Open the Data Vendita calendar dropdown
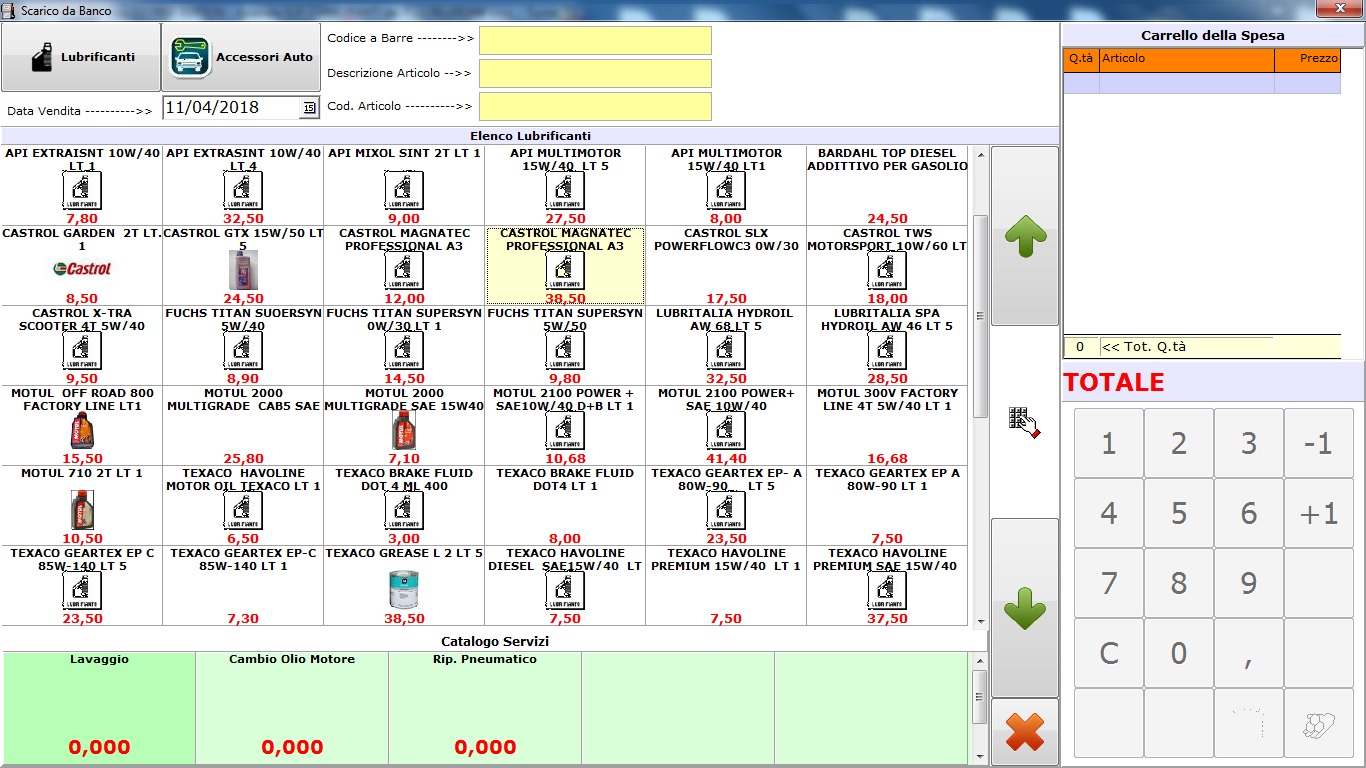Screen dimensions: 1366x768 309,108
